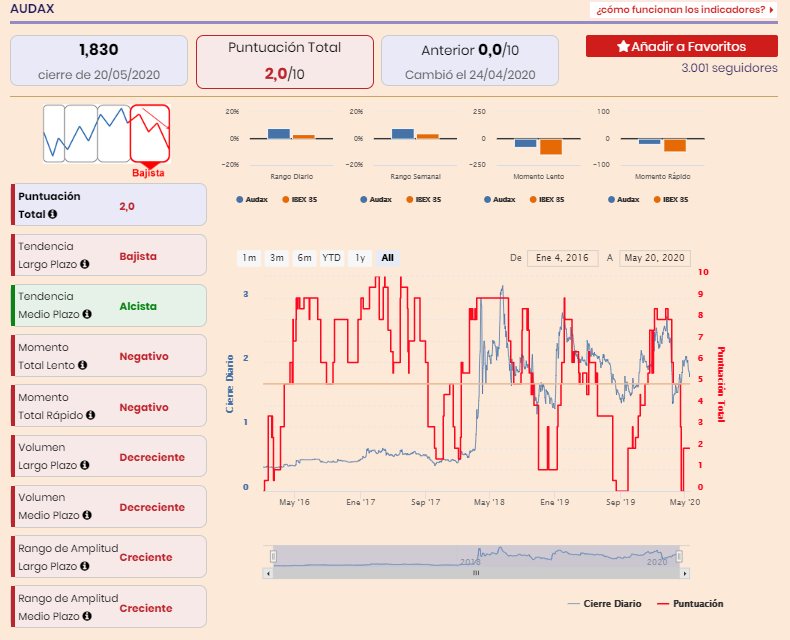Click the navigator scrollbar left arrow
The height and width of the screenshot is (640, 790).
point(268,573)
